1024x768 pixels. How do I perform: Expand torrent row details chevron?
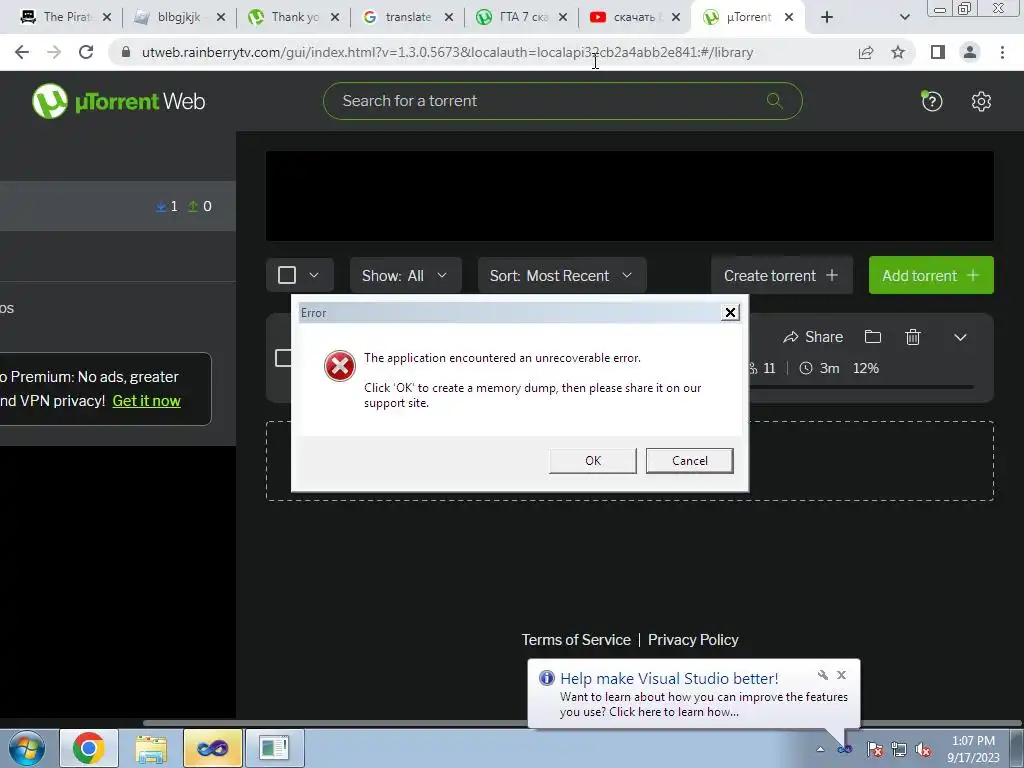960,338
